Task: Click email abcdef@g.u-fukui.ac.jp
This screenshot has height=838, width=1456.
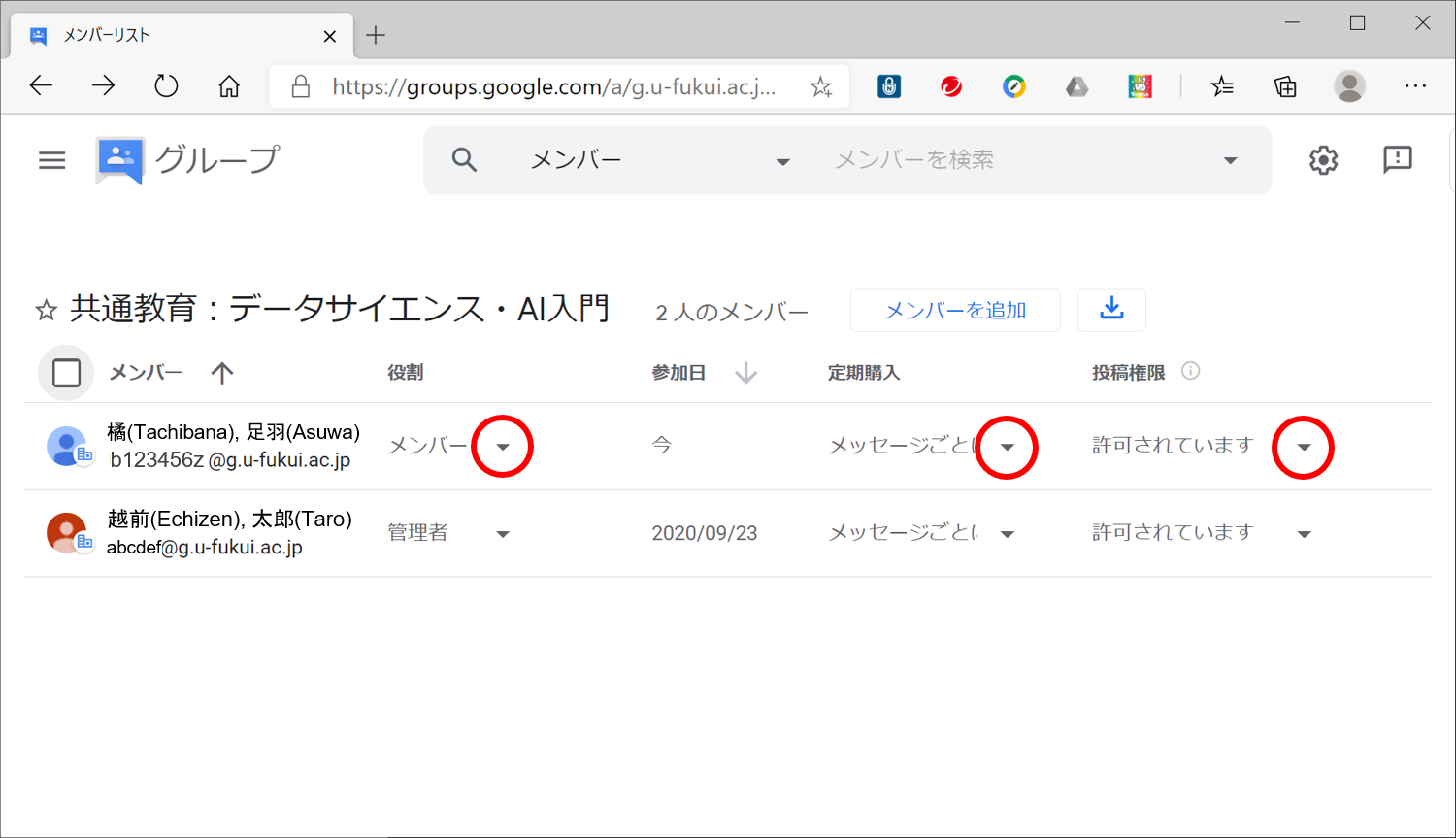Action: [205, 548]
